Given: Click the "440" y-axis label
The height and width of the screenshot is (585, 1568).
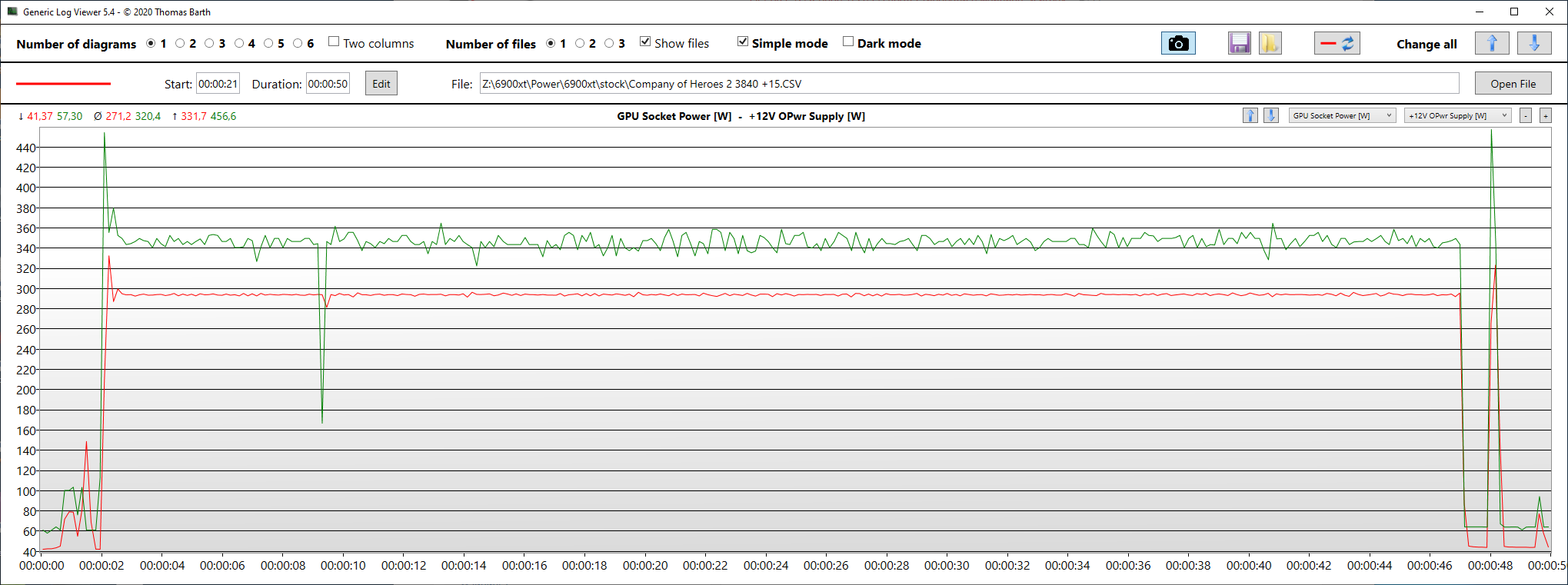Looking at the screenshot, I should 25,148.
